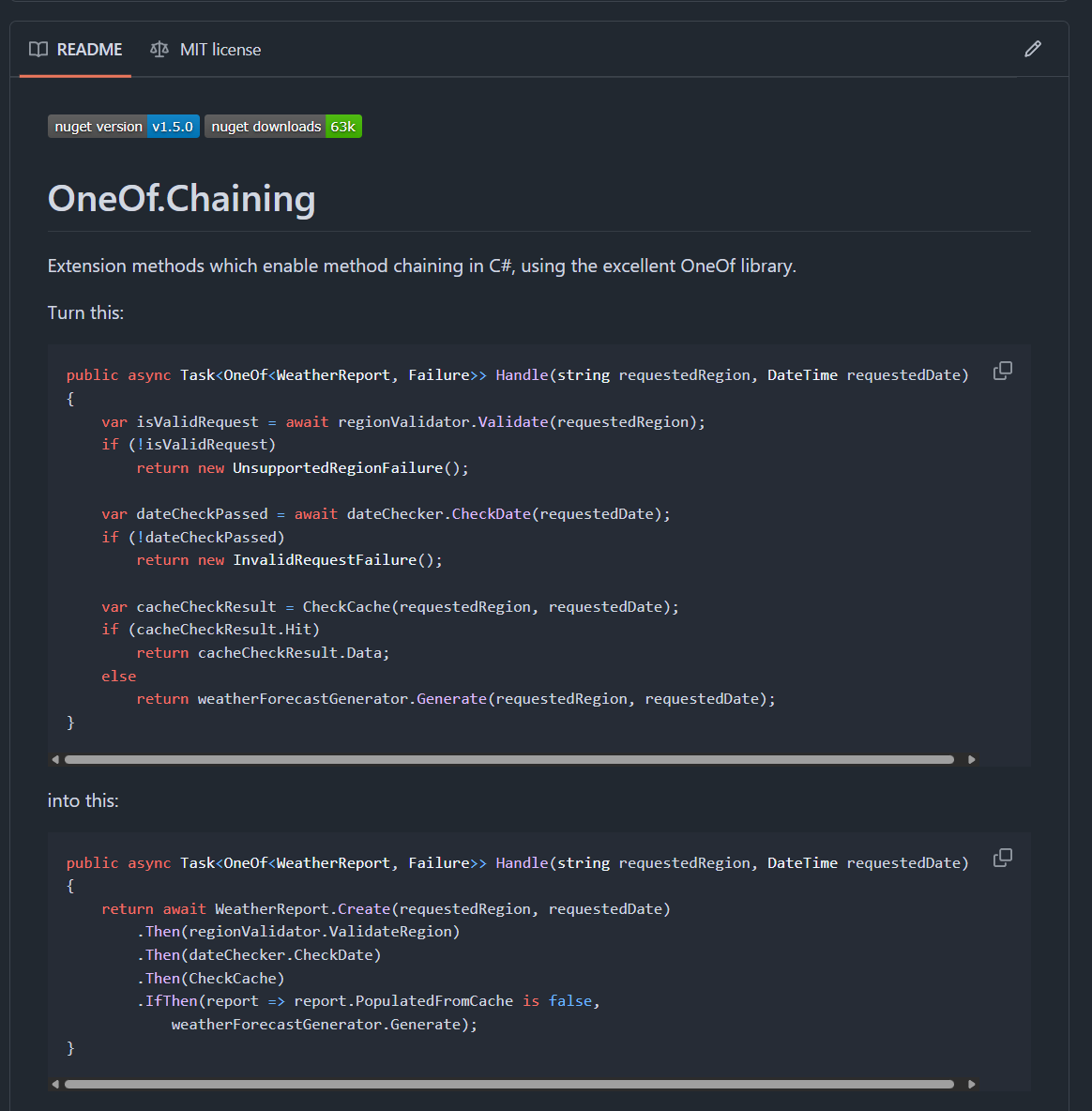Click the OneOf.Chaining heading
The height and width of the screenshot is (1111, 1092).
pyautogui.click(x=181, y=198)
